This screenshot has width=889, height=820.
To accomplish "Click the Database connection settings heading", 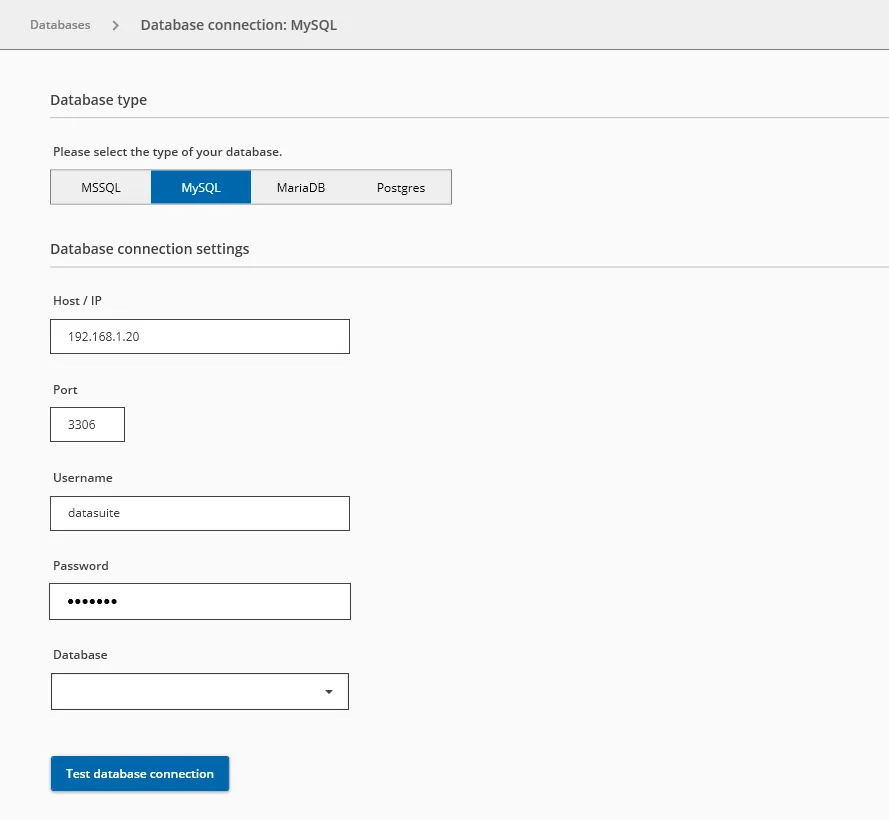I will pos(150,249).
